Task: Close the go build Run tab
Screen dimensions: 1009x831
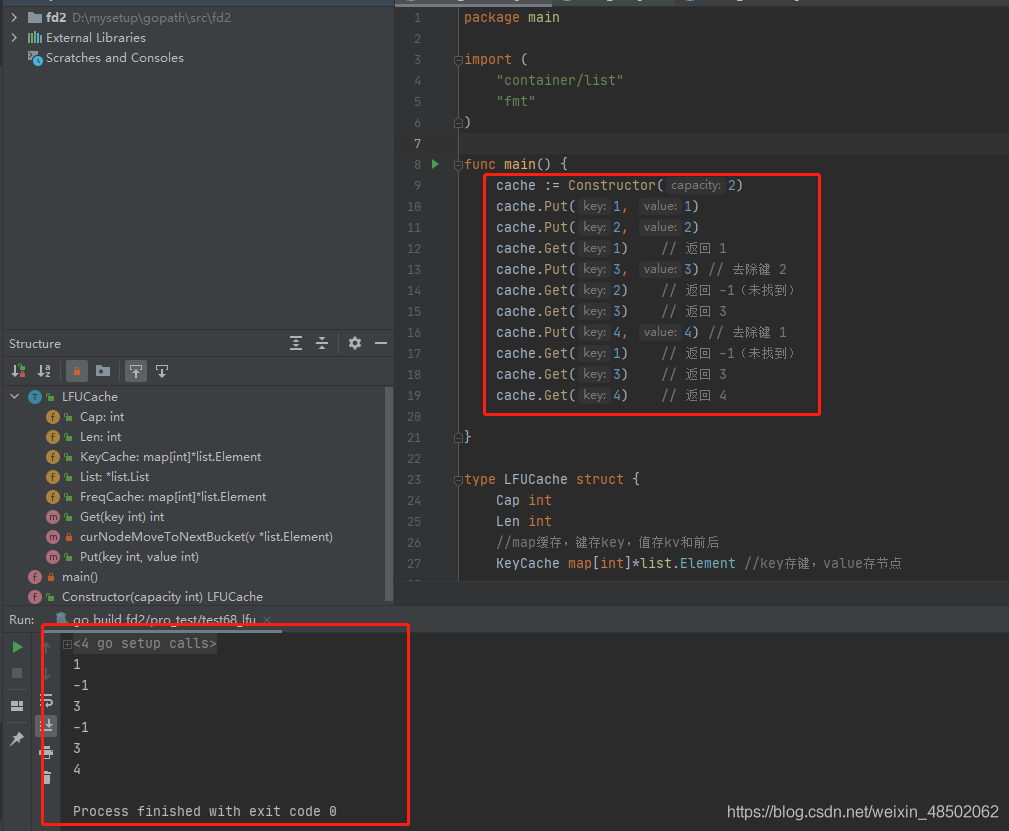Action: [x=267, y=619]
